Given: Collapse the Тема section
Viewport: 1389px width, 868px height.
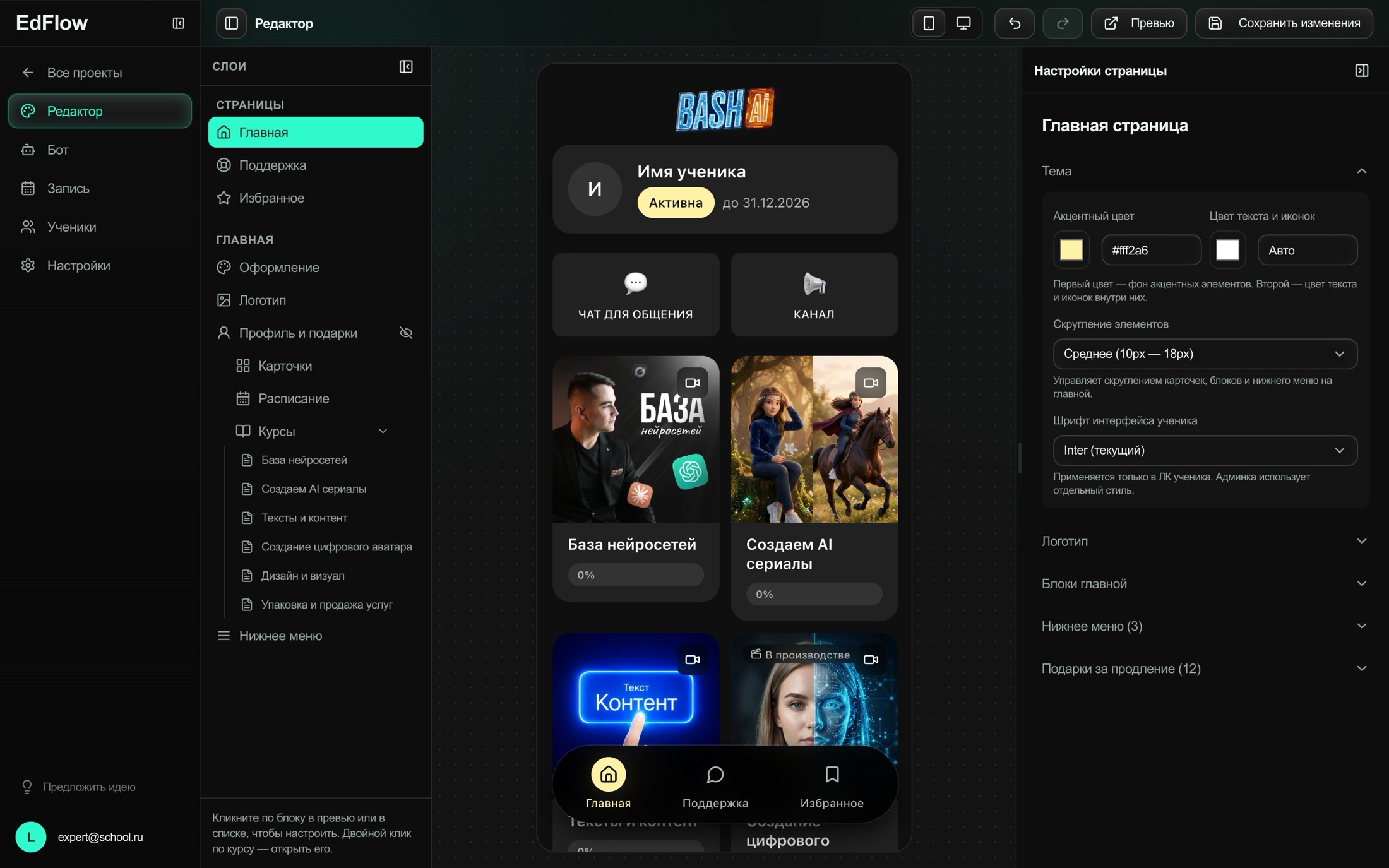Looking at the screenshot, I should [1204, 171].
